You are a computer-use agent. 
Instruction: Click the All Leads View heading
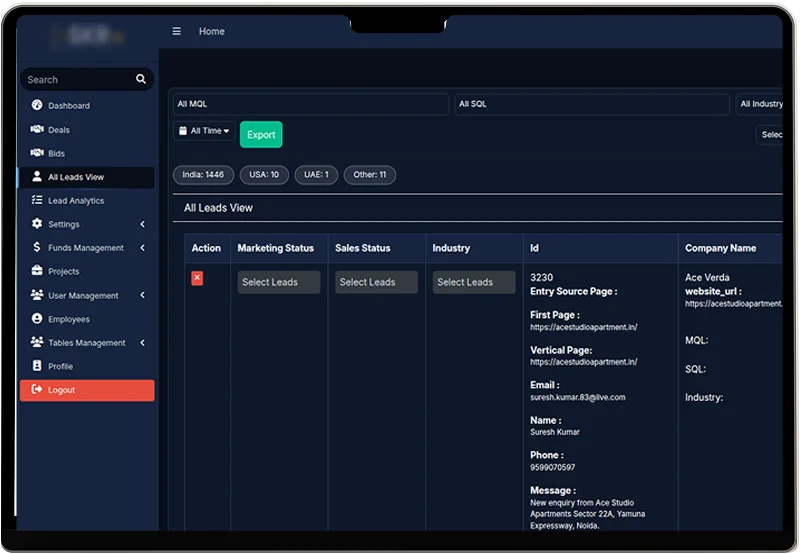pos(218,208)
